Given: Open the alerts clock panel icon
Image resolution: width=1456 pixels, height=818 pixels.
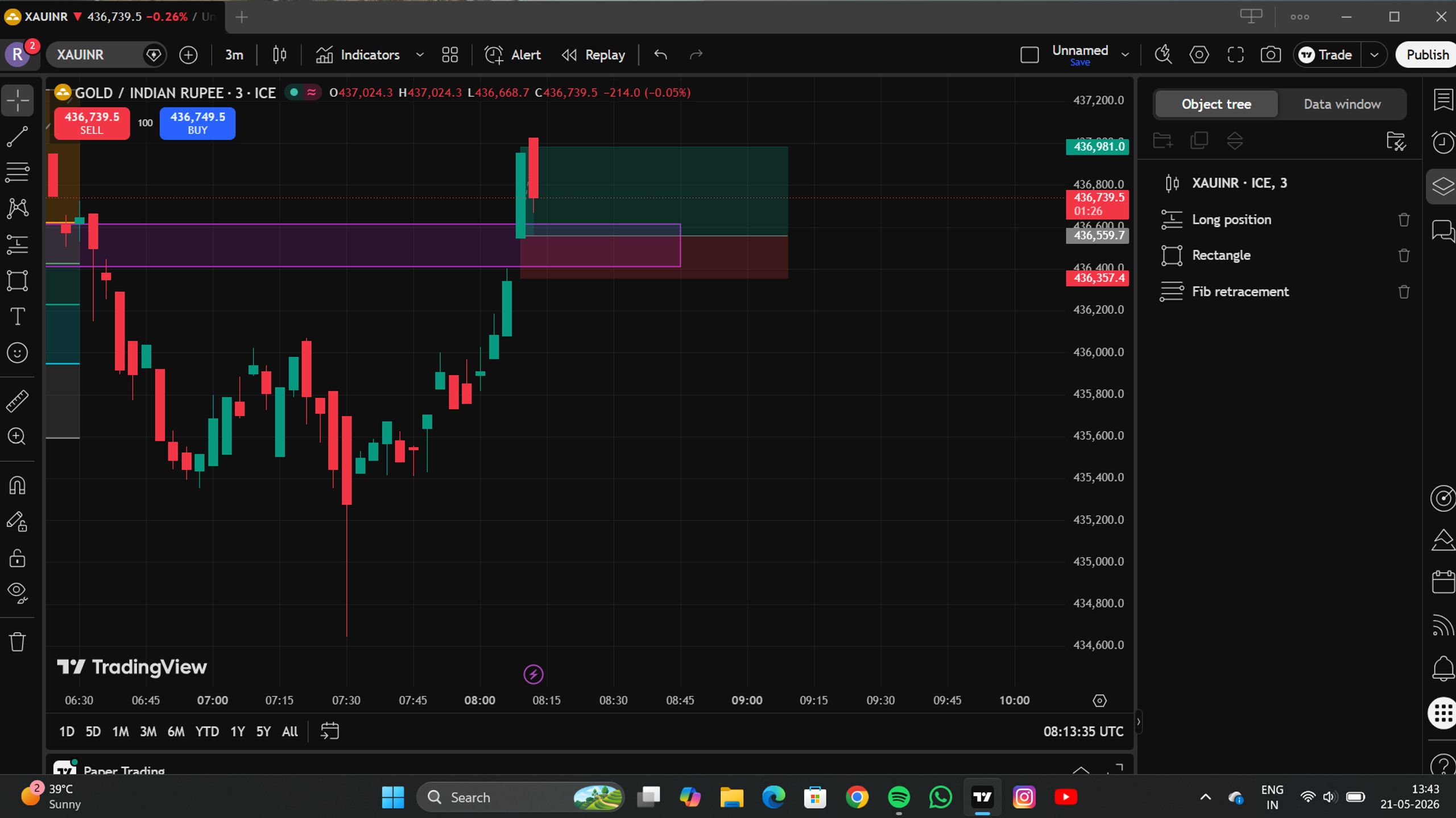Looking at the screenshot, I should click(1443, 142).
